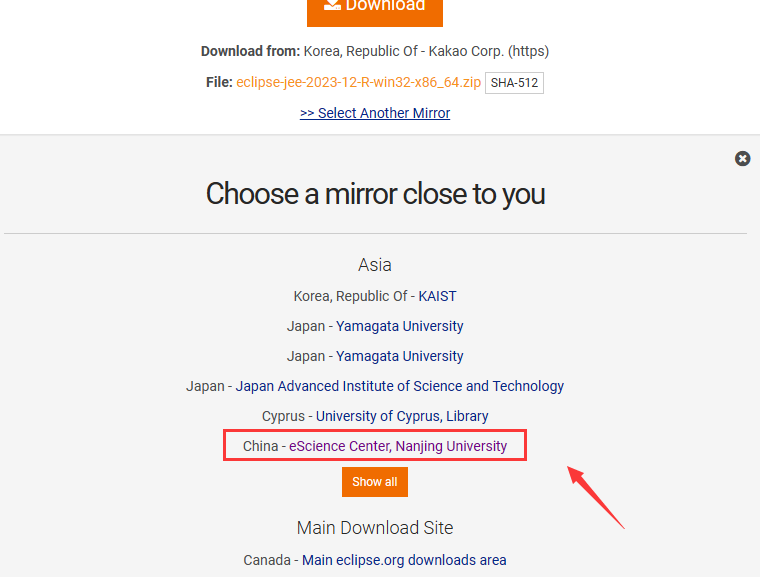
Task: Choose the KAIST mirror in Korea
Action: click(x=437, y=296)
